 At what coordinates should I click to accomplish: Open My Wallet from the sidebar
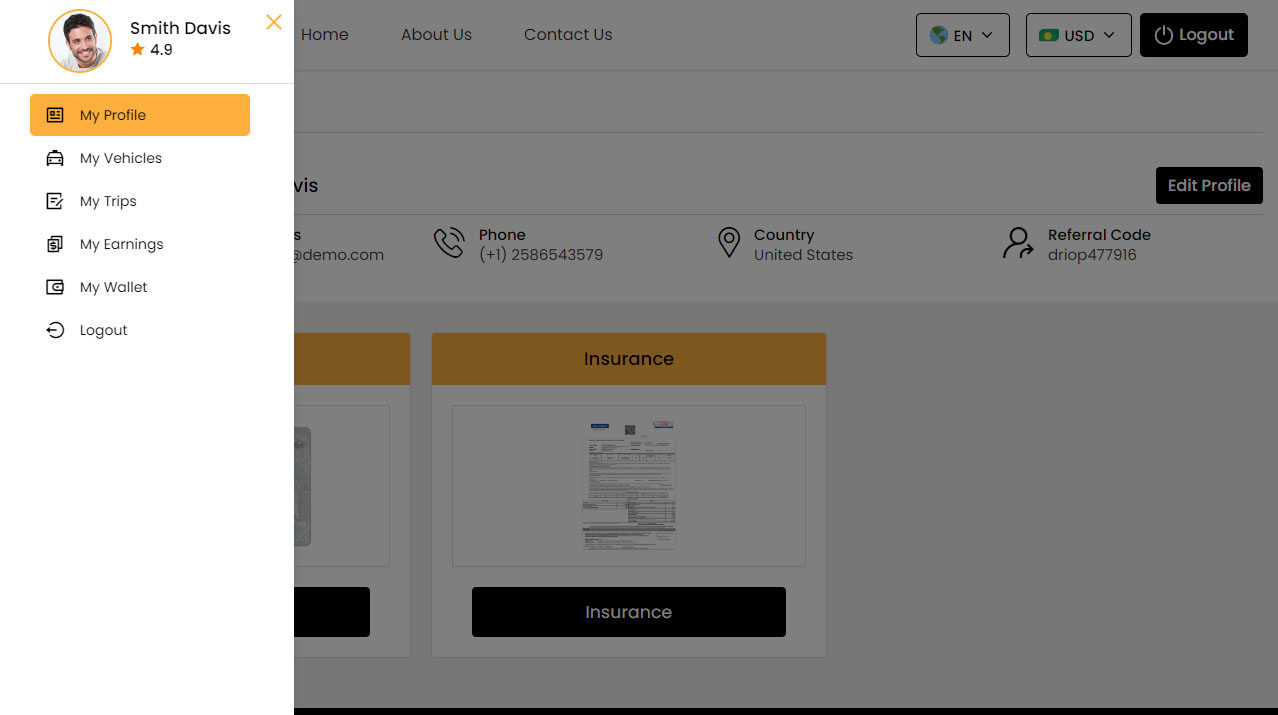coord(112,287)
